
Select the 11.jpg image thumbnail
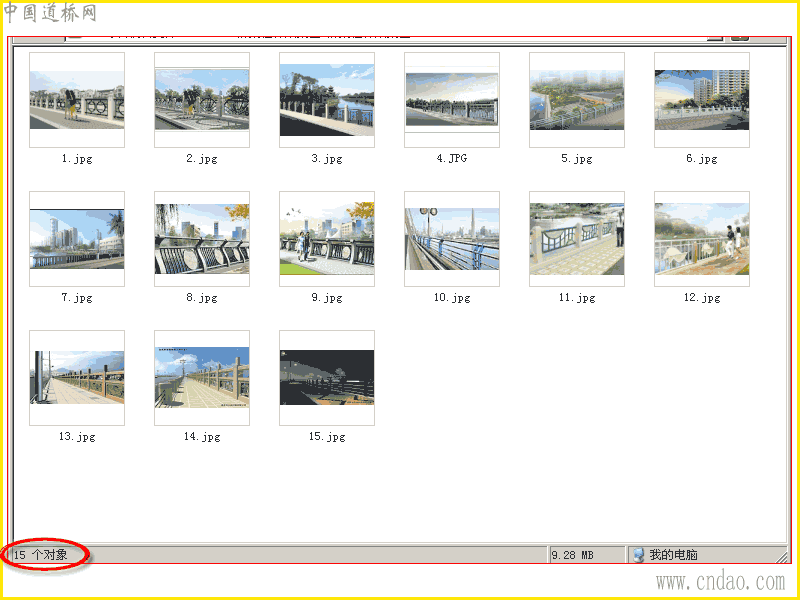point(577,239)
